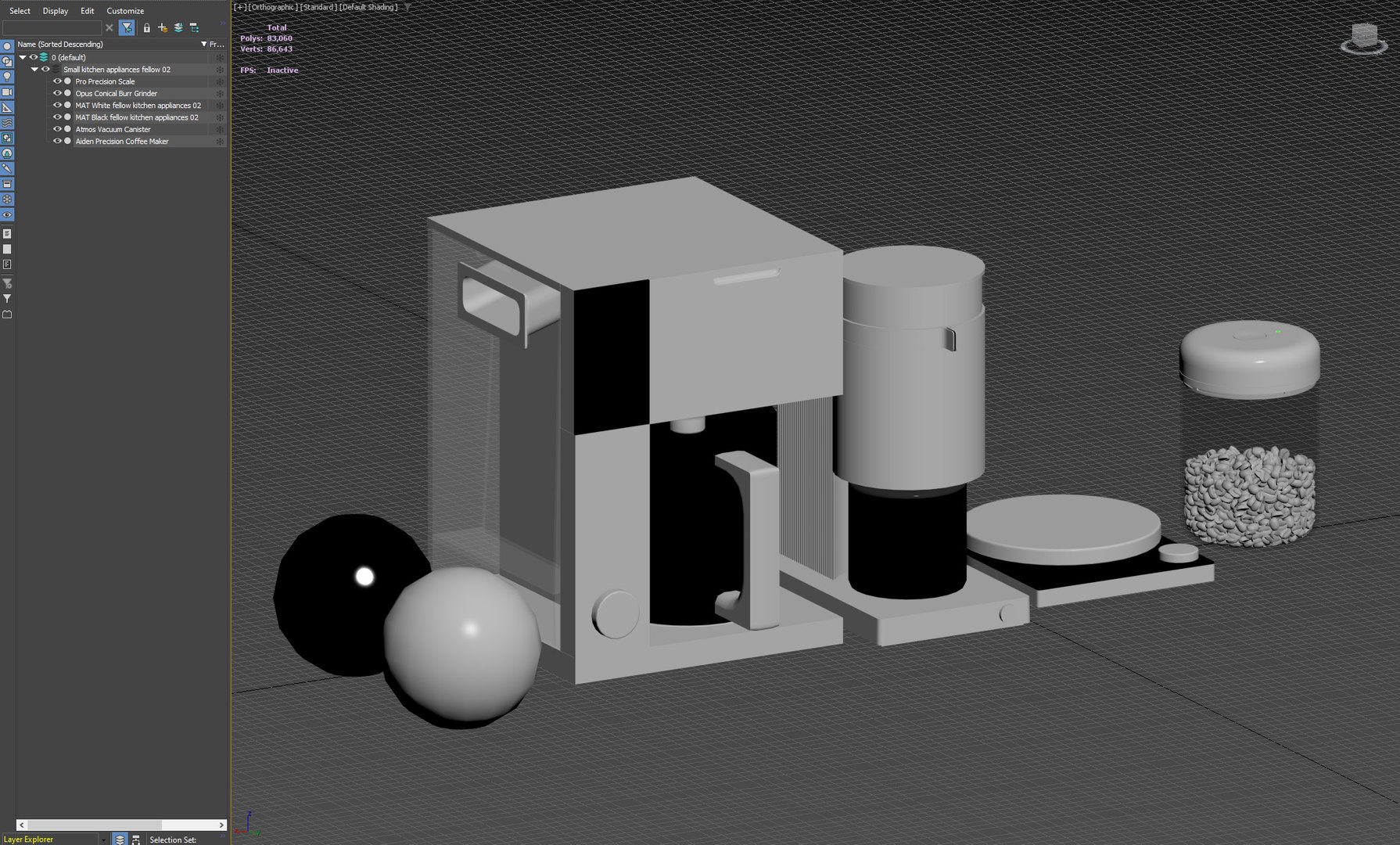Collapse Small kitchen appliances fellow 02 group
1400x845 pixels.
tap(34, 70)
